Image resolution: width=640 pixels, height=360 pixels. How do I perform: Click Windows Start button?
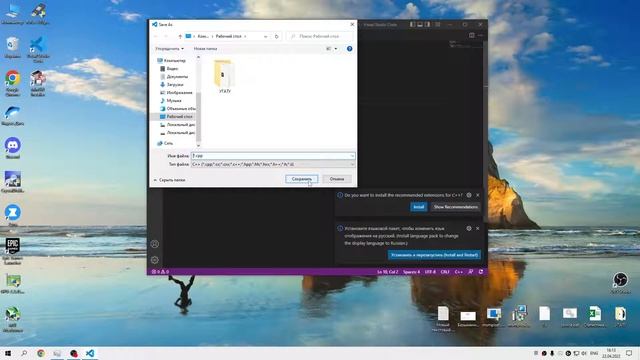[8, 353]
